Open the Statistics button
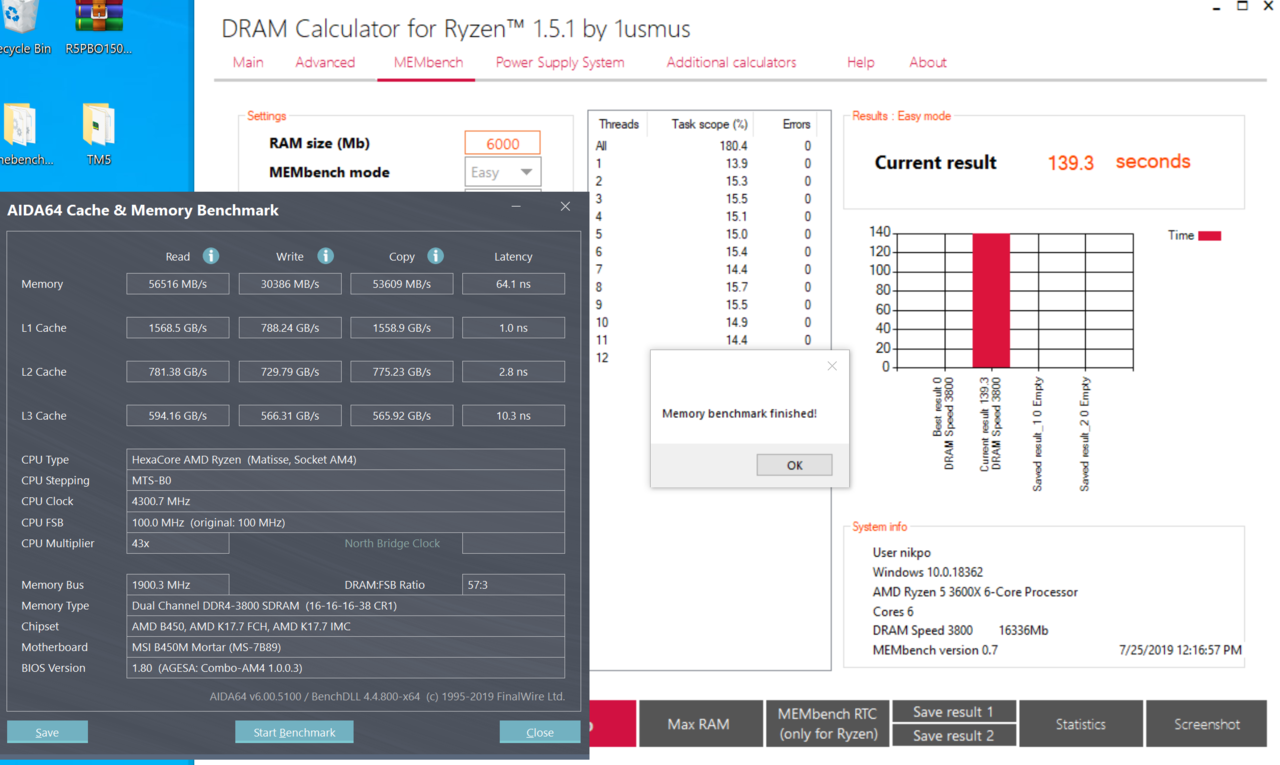The image size is (1280, 765). coord(1081,724)
